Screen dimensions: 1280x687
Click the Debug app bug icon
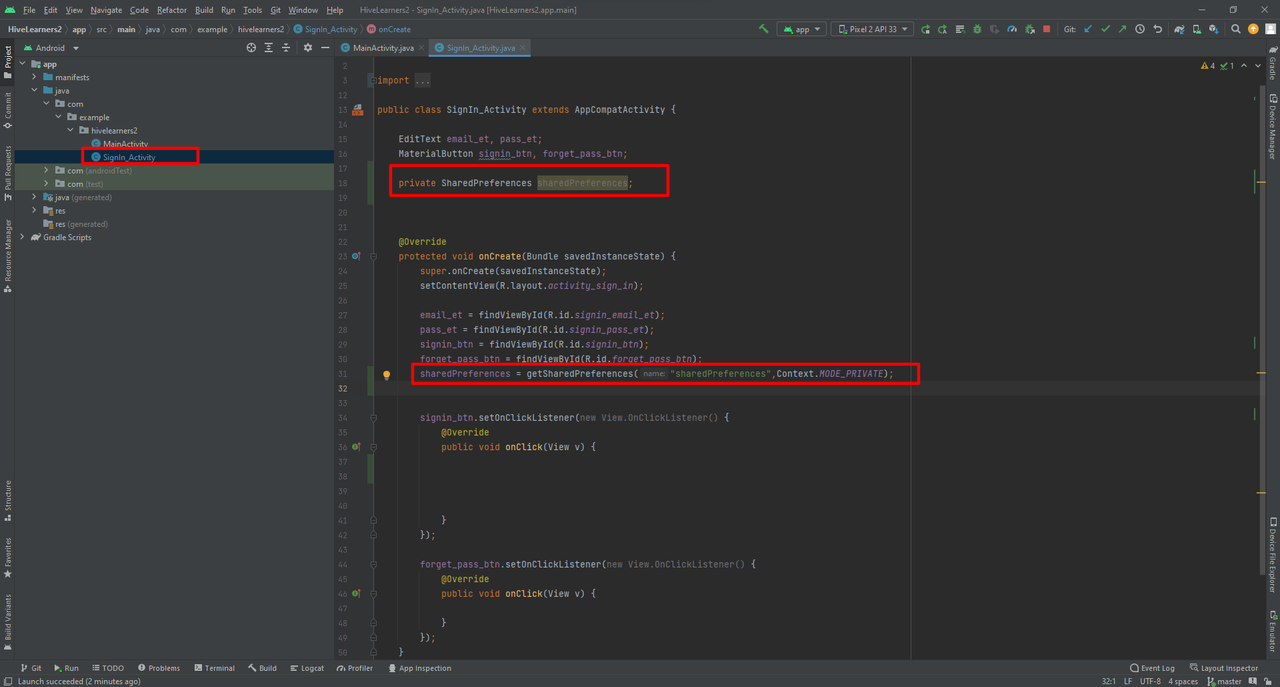[977, 29]
